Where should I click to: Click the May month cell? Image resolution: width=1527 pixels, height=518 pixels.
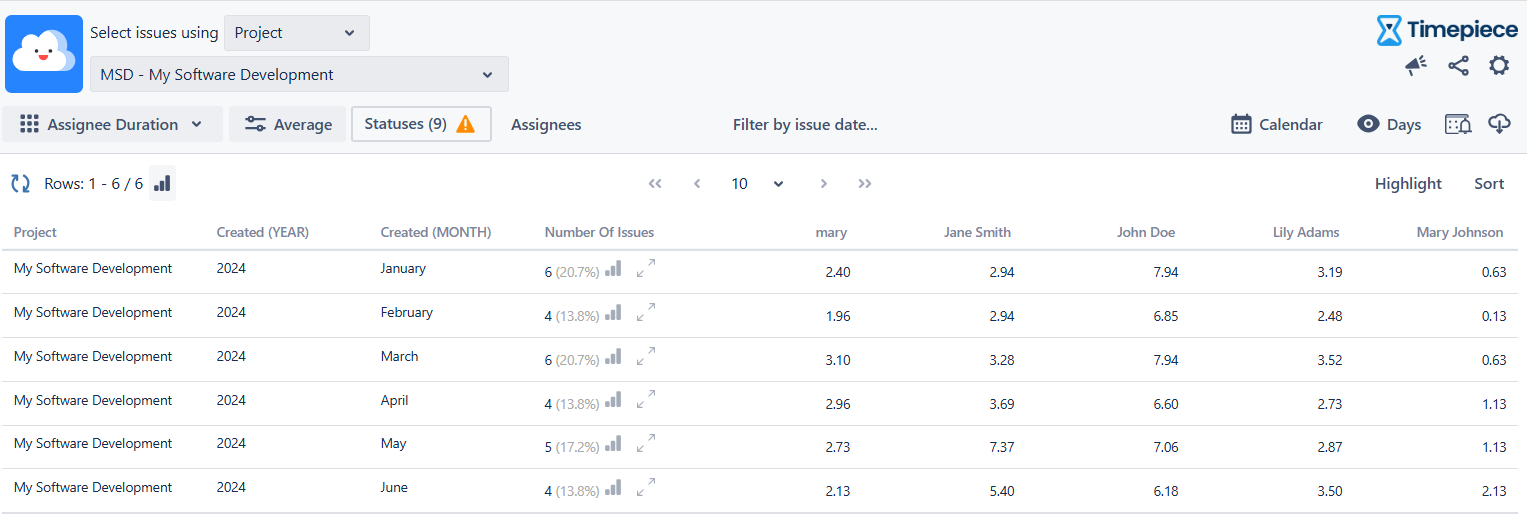coord(393,443)
